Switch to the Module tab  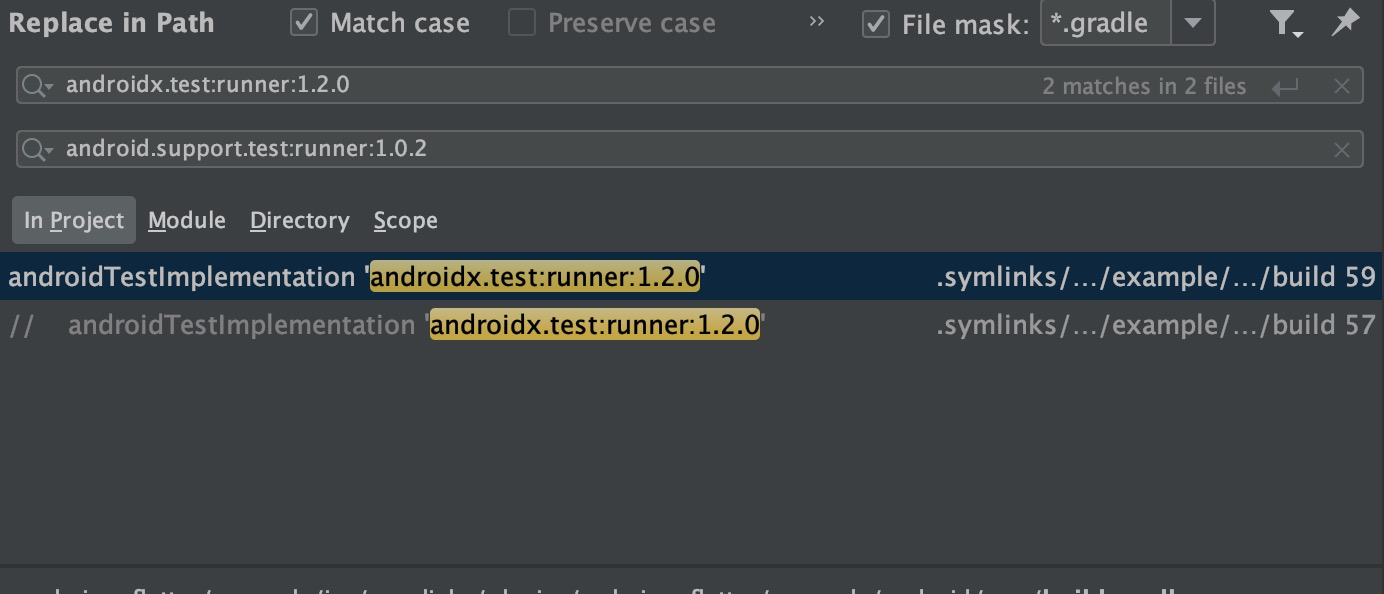point(187,220)
